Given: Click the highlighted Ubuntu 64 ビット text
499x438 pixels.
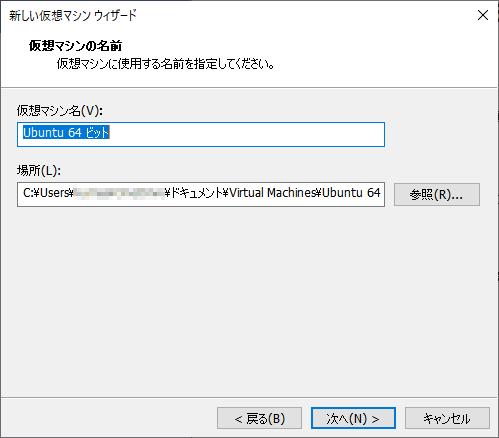Looking at the screenshot, I should pyautogui.click(x=66, y=133).
